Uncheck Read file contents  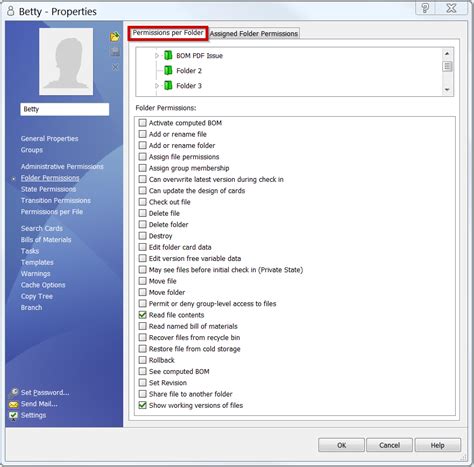coord(143,315)
